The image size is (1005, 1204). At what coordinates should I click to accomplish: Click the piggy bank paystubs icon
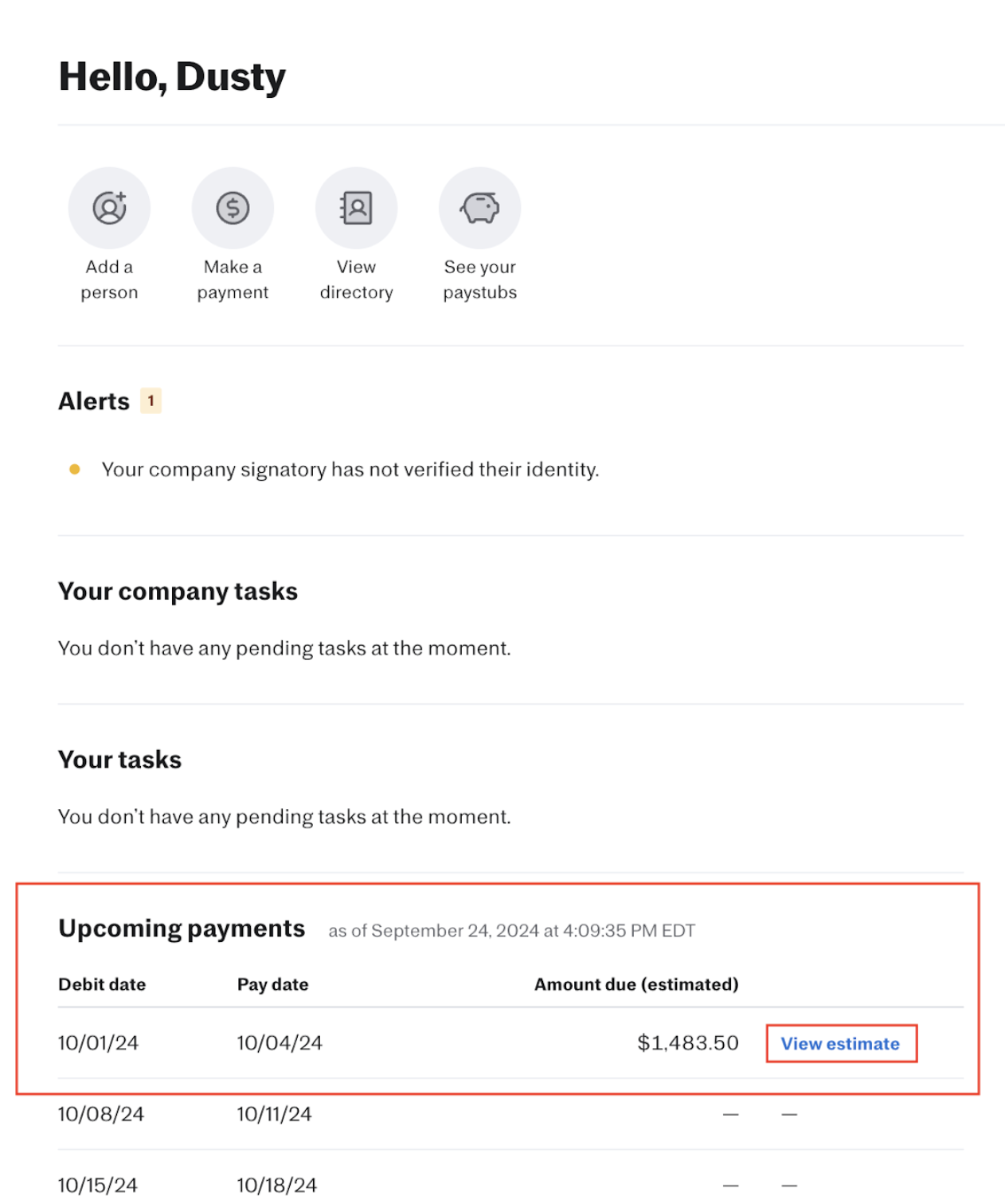coord(479,208)
